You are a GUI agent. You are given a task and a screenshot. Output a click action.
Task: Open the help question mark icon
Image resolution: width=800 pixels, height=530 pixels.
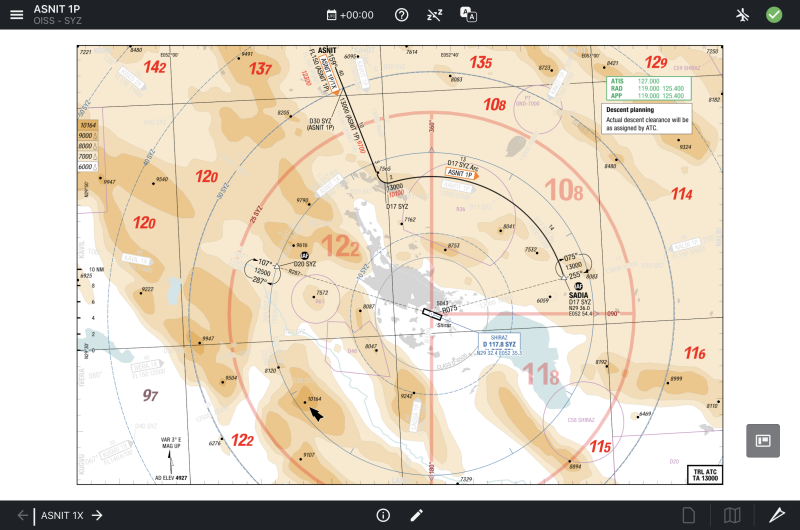[x=402, y=15]
